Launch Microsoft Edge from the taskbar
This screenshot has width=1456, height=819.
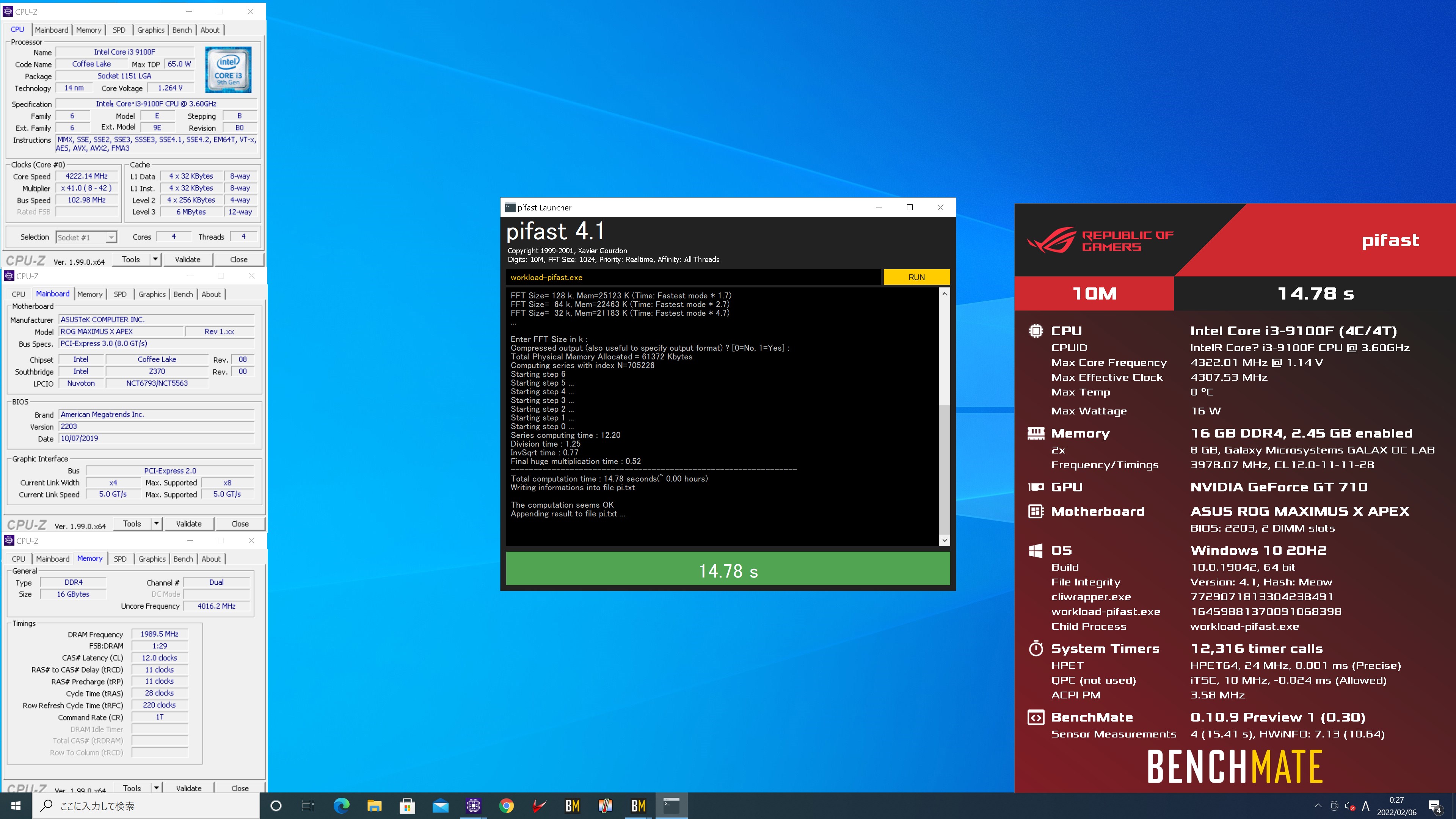pyautogui.click(x=341, y=805)
